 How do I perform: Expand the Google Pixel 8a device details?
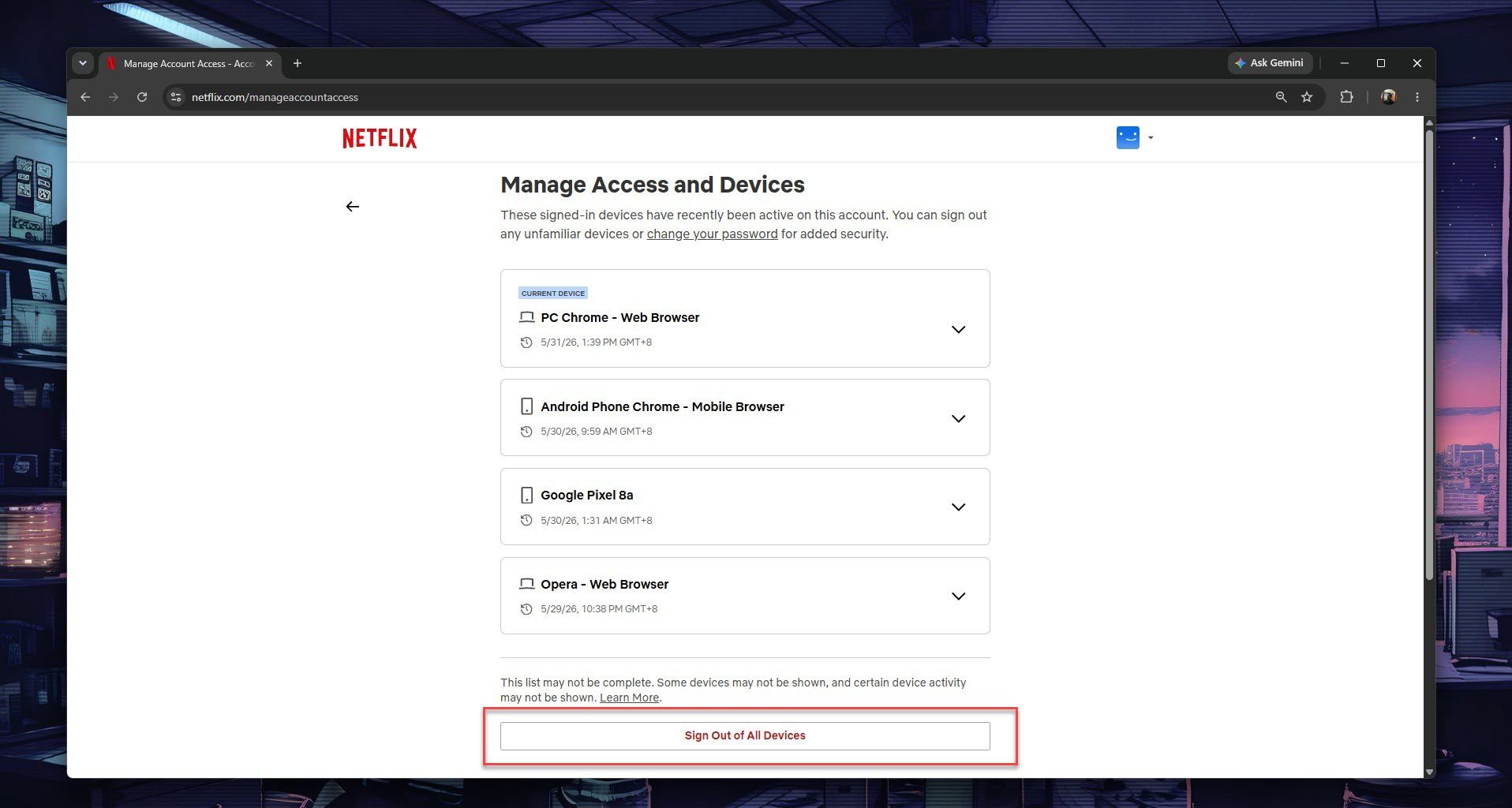(958, 507)
